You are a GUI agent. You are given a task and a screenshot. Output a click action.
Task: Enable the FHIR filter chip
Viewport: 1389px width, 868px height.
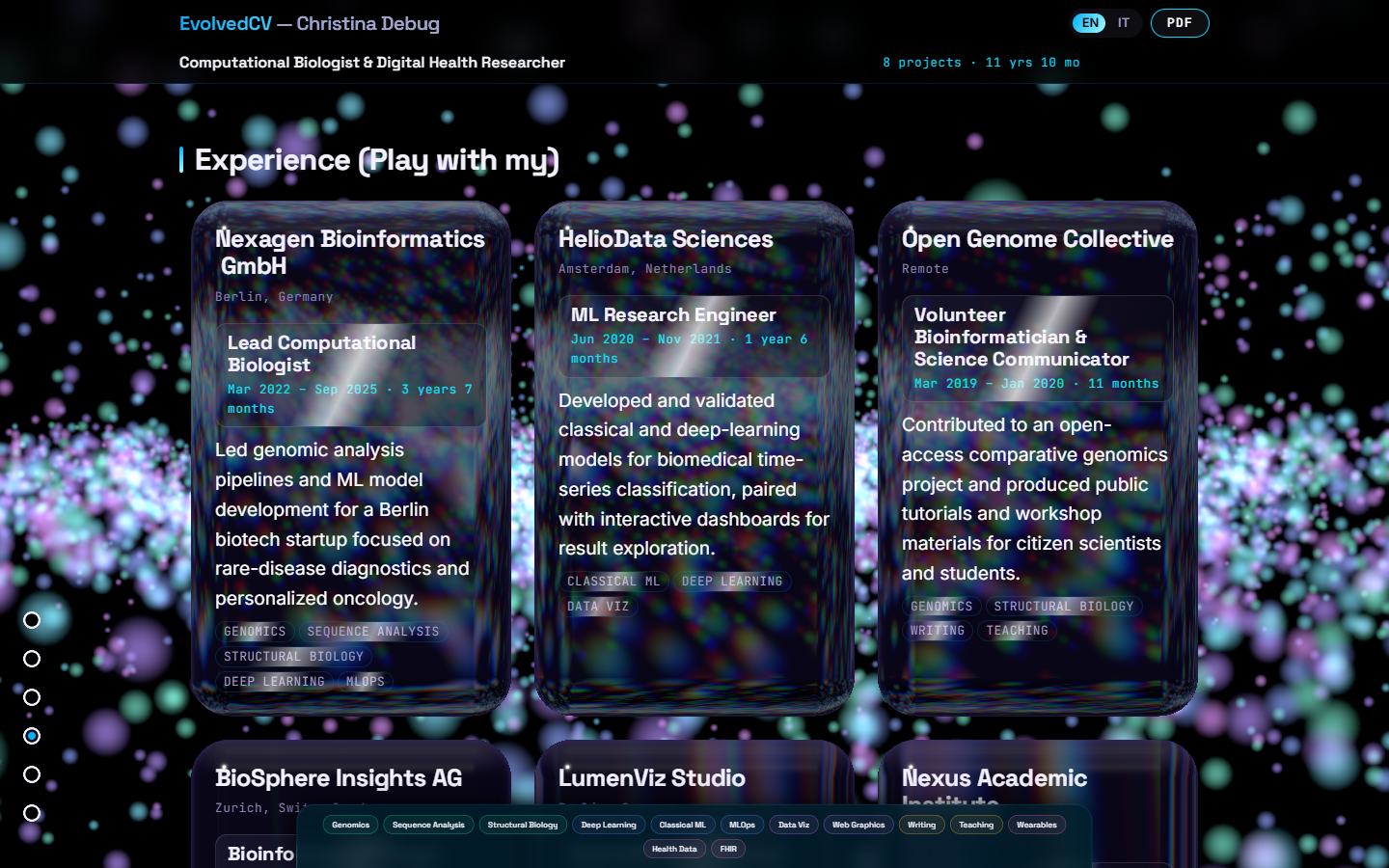pos(728,849)
